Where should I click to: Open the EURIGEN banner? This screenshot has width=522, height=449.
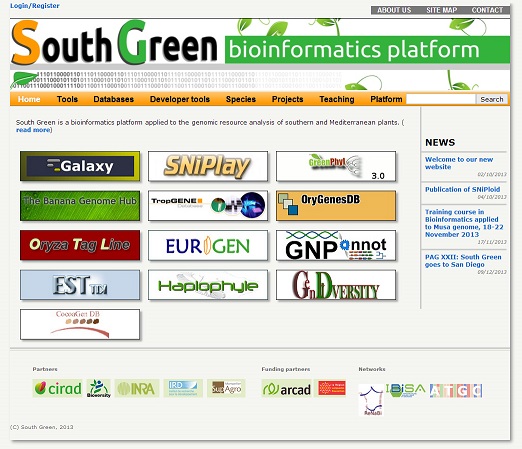point(208,245)
